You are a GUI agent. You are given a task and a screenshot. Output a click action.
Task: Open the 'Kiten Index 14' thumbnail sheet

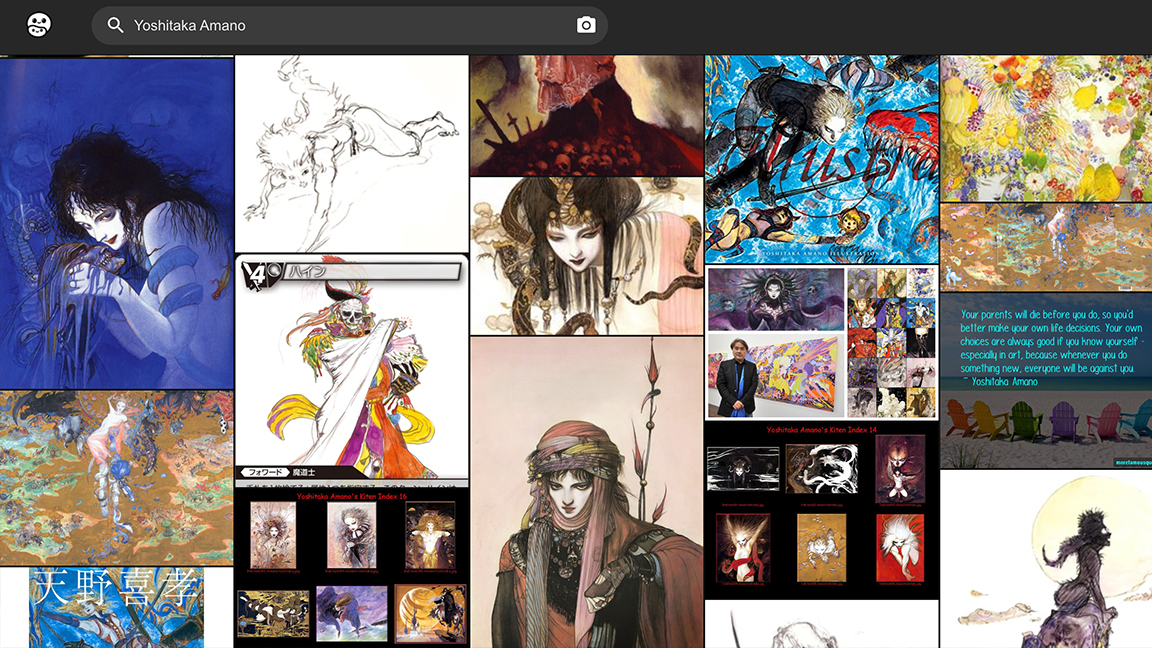(821, 511)
